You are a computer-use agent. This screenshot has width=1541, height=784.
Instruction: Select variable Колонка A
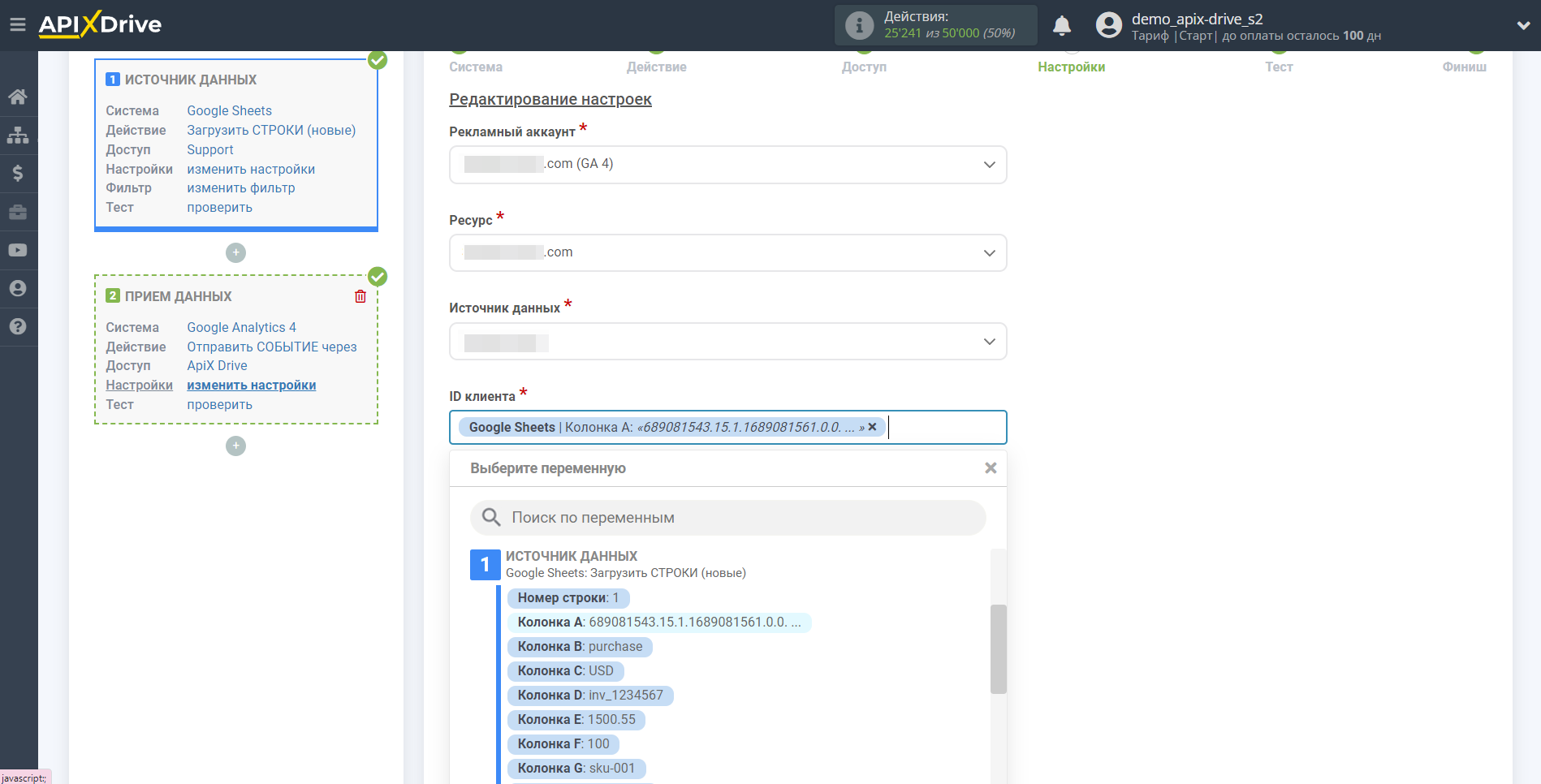point(659,622)
